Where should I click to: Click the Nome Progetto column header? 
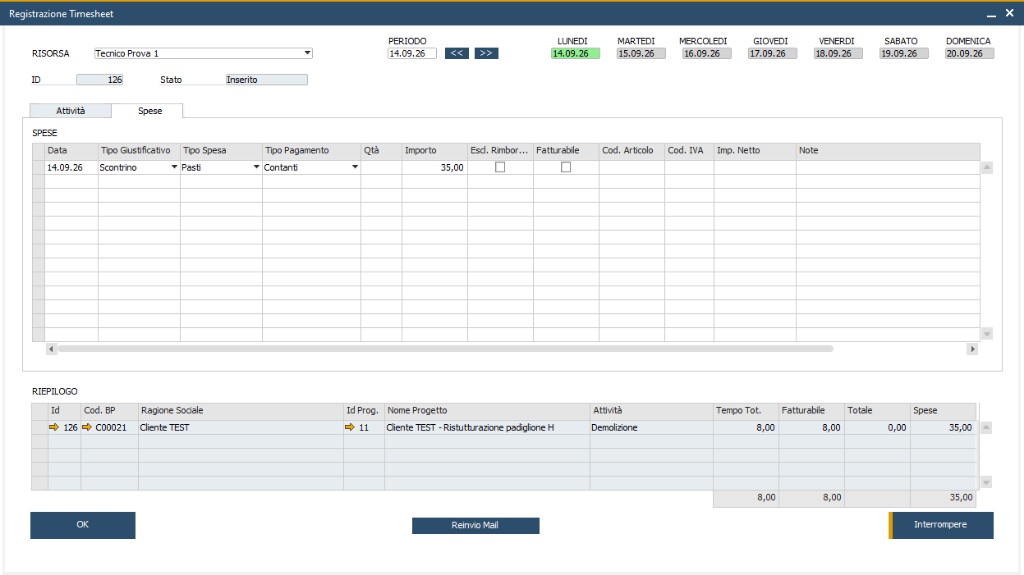click(487, 410)
